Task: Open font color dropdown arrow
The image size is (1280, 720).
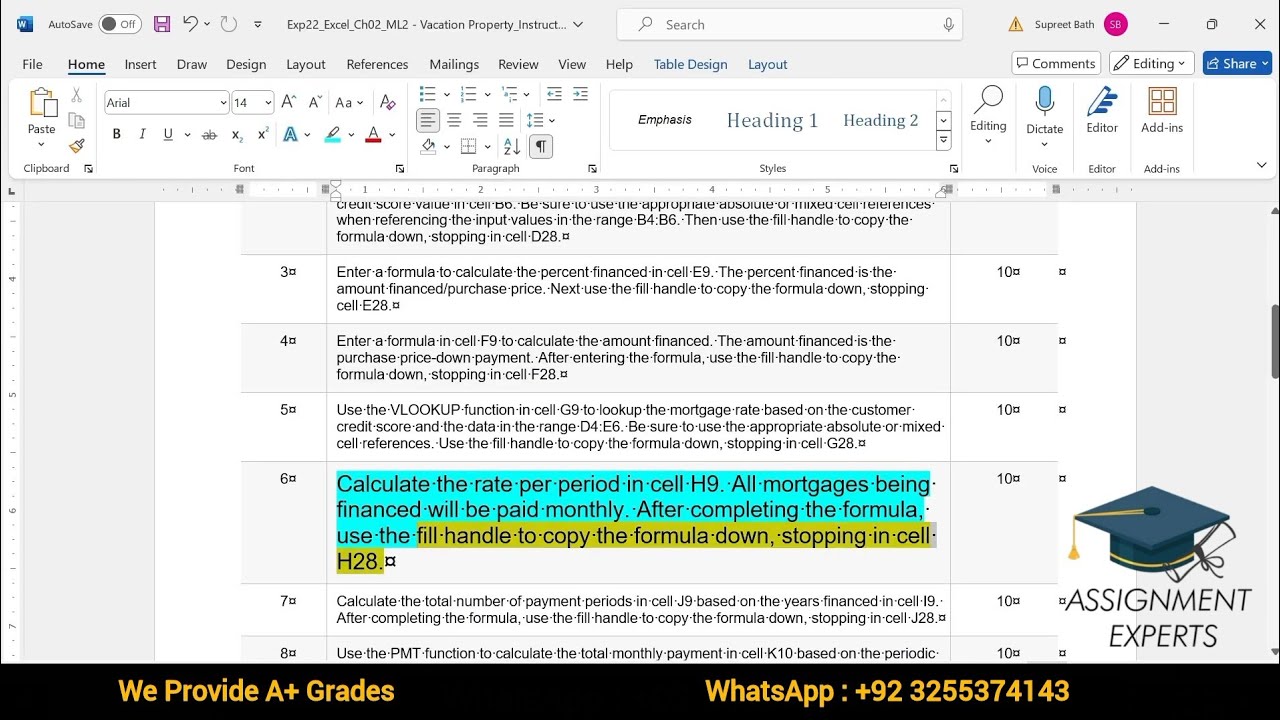Action: pos(392,134)
